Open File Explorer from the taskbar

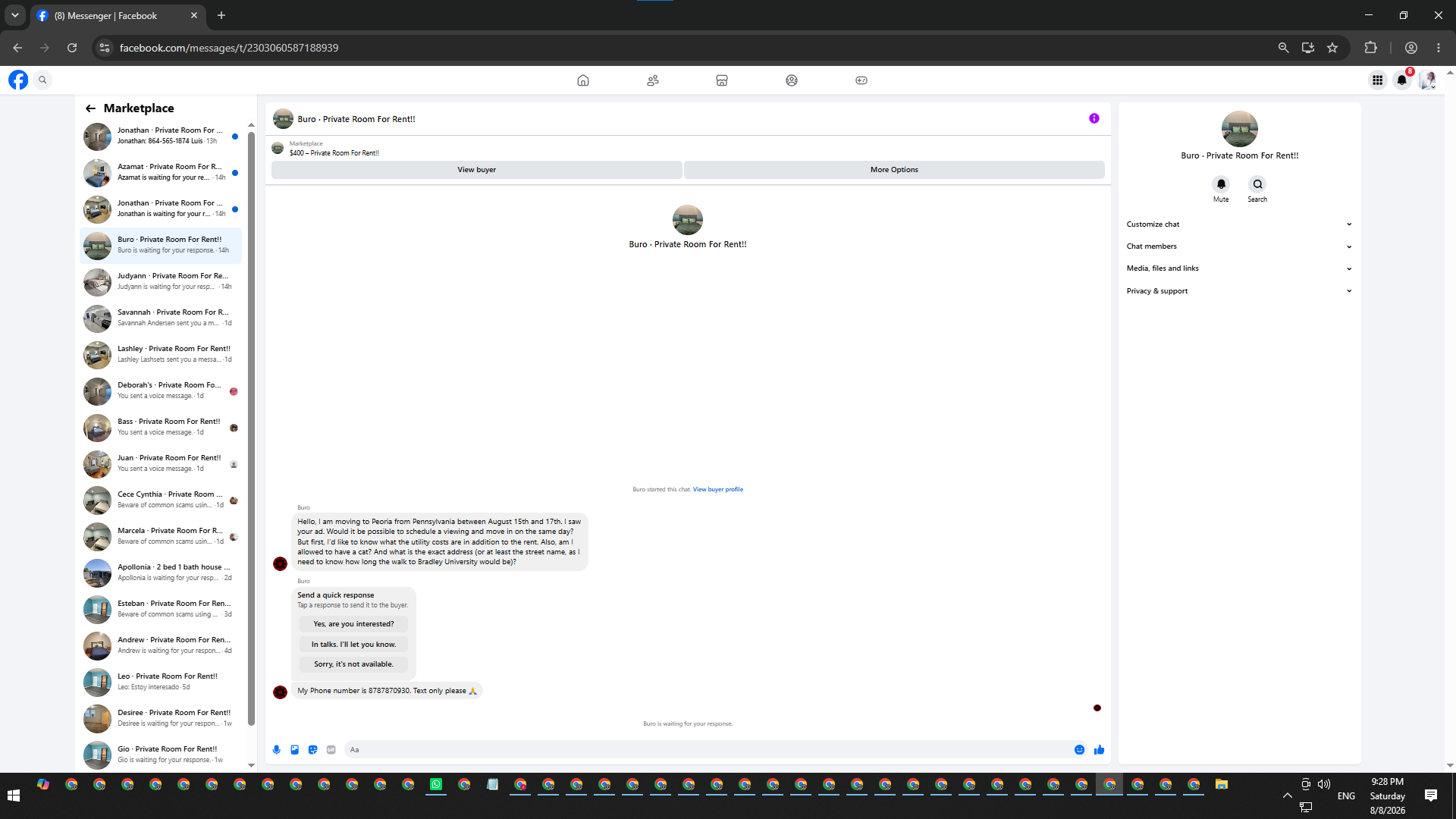tap(1221, 785)
